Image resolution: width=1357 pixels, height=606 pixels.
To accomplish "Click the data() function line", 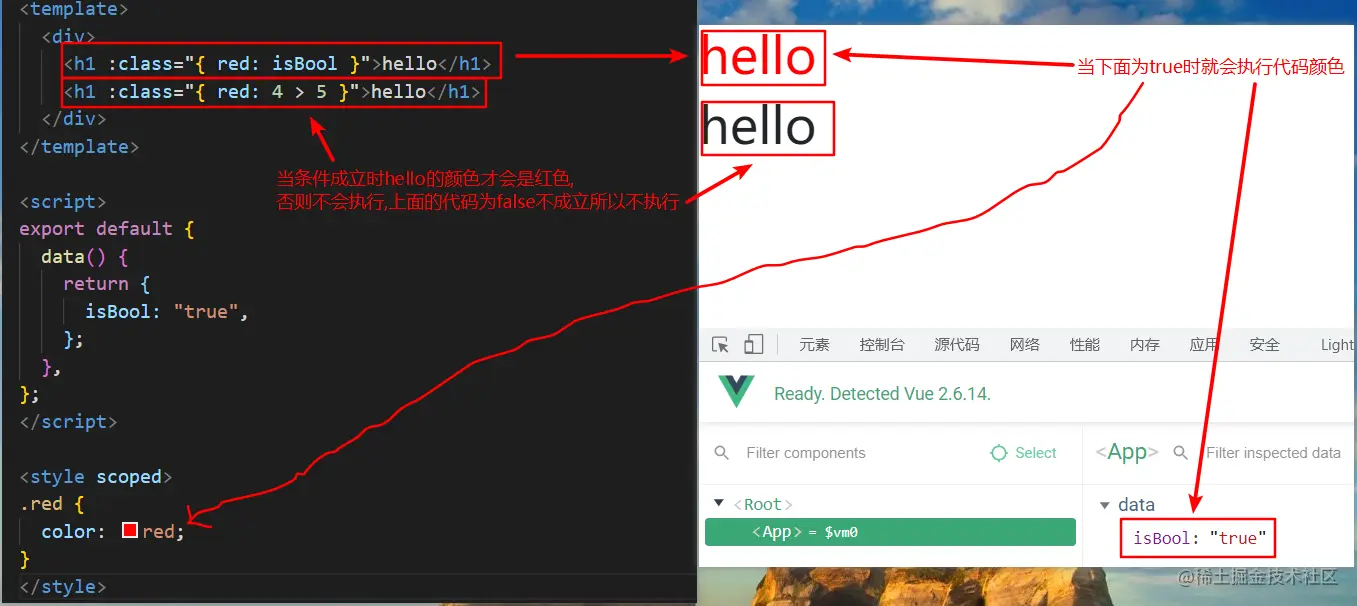I will 84,257.
